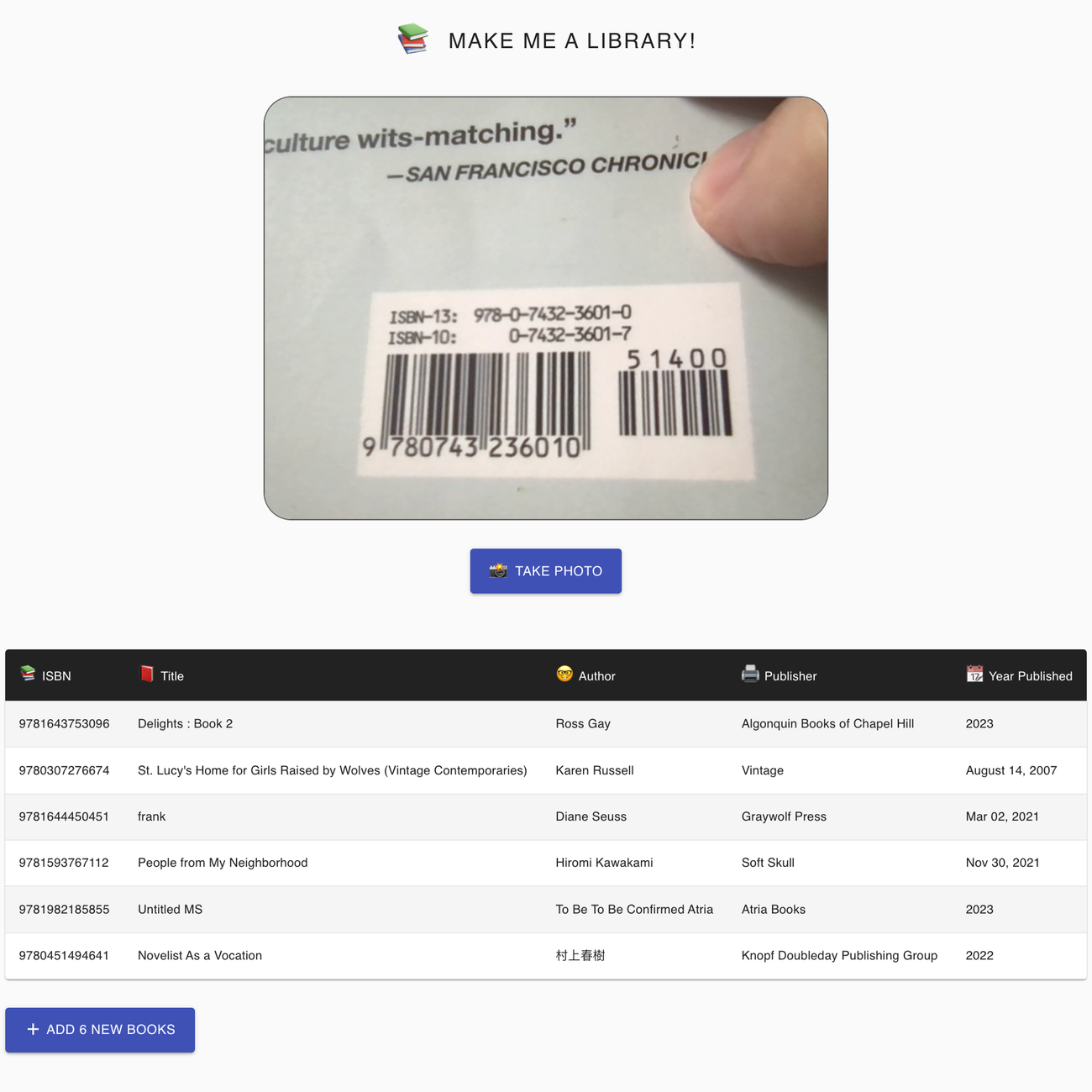Viewport: 1092px width, 1092px height.
Task: Click the frank title cell
Action: pyautogui.click(x=151, y=816)
